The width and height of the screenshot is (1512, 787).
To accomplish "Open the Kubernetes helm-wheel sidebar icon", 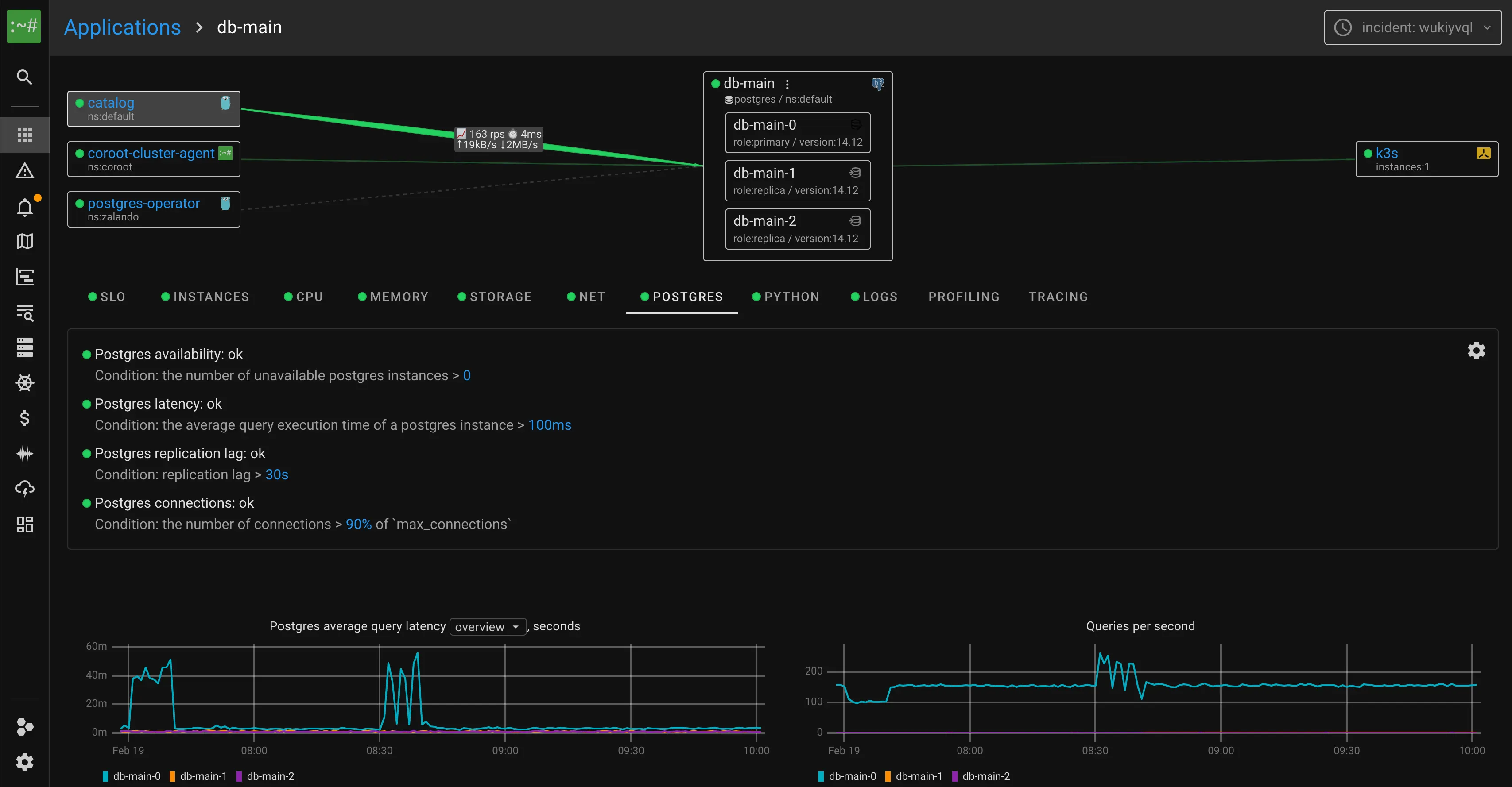I will pyautogui.click(x=24, y=382).
